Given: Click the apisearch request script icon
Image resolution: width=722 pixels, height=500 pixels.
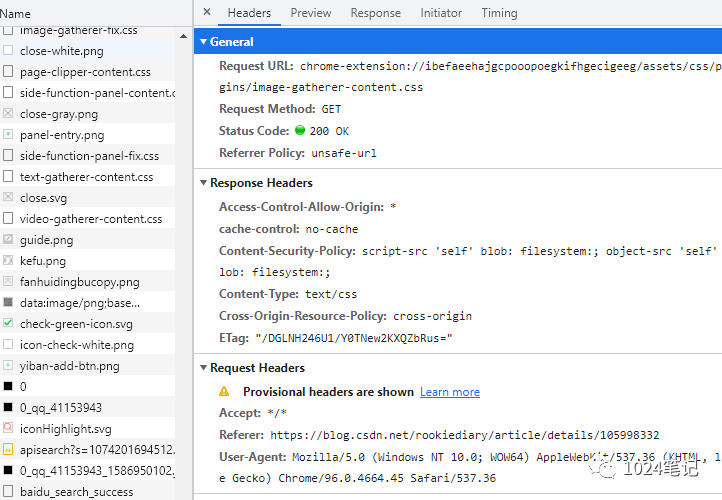Looking at the screenshot, I should tap(8, 450).
